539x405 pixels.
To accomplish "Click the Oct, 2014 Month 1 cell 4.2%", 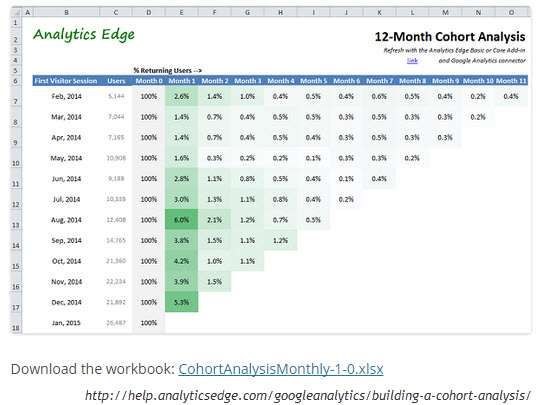I will pyautogui.click(x=182, y=261).
